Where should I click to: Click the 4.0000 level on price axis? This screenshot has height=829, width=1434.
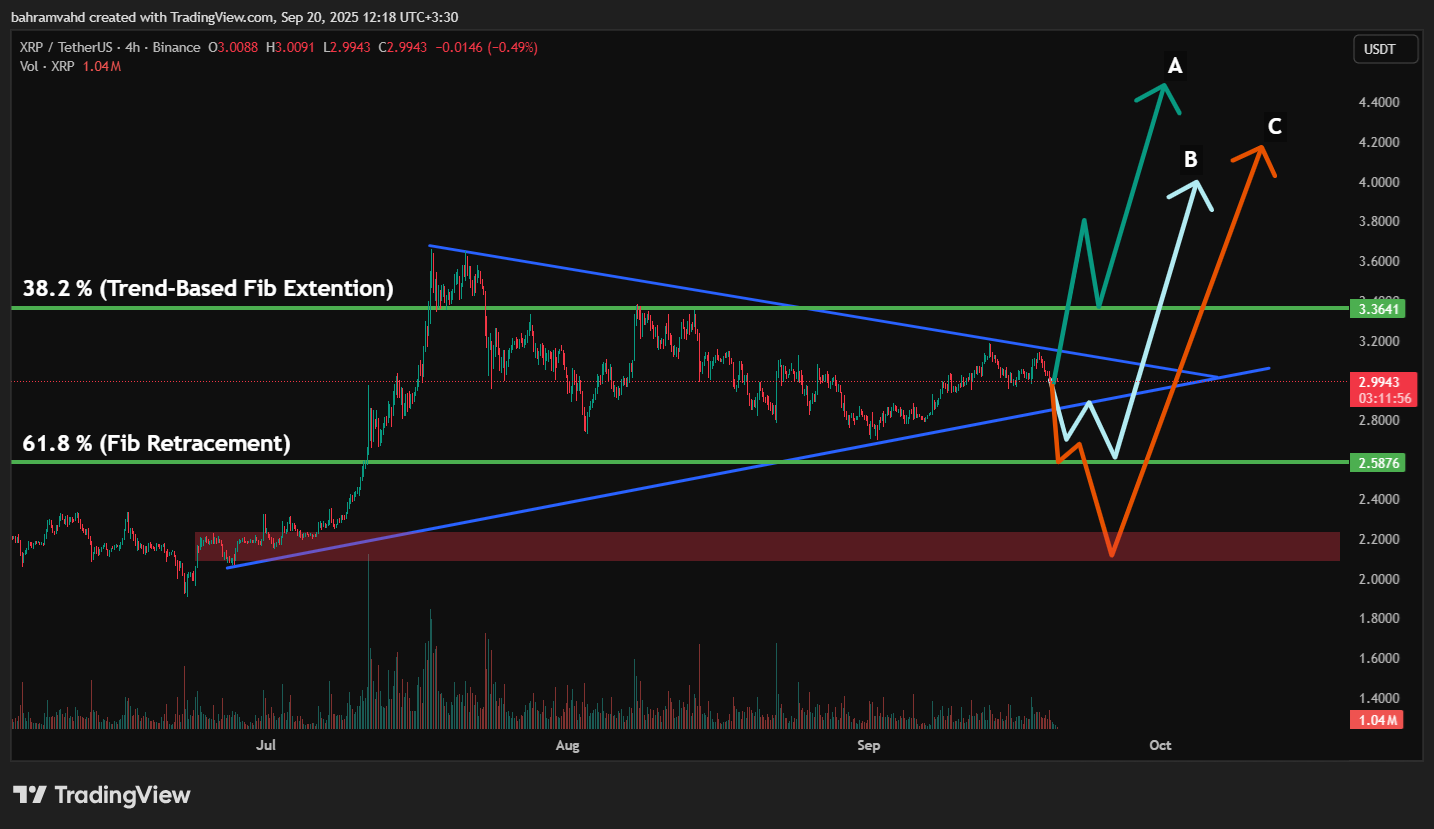coord(1379,182)
